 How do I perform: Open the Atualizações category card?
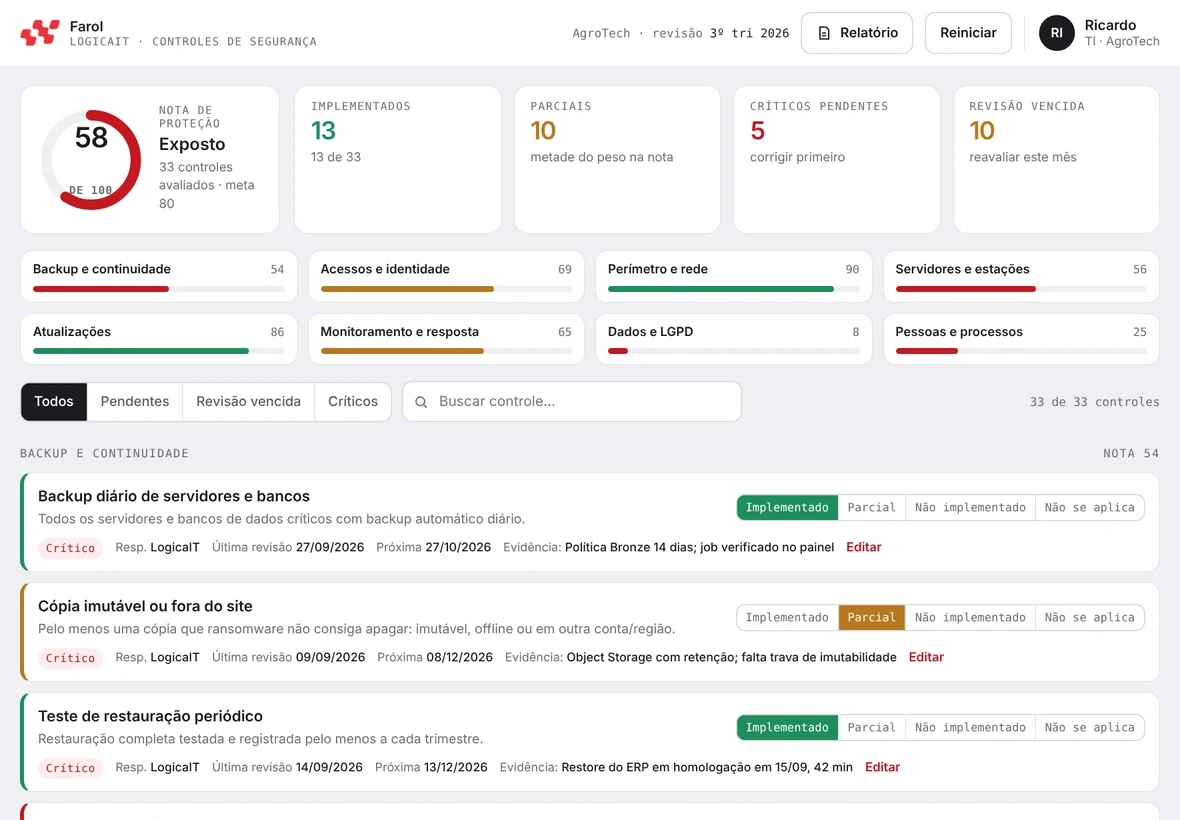[159, 339]
